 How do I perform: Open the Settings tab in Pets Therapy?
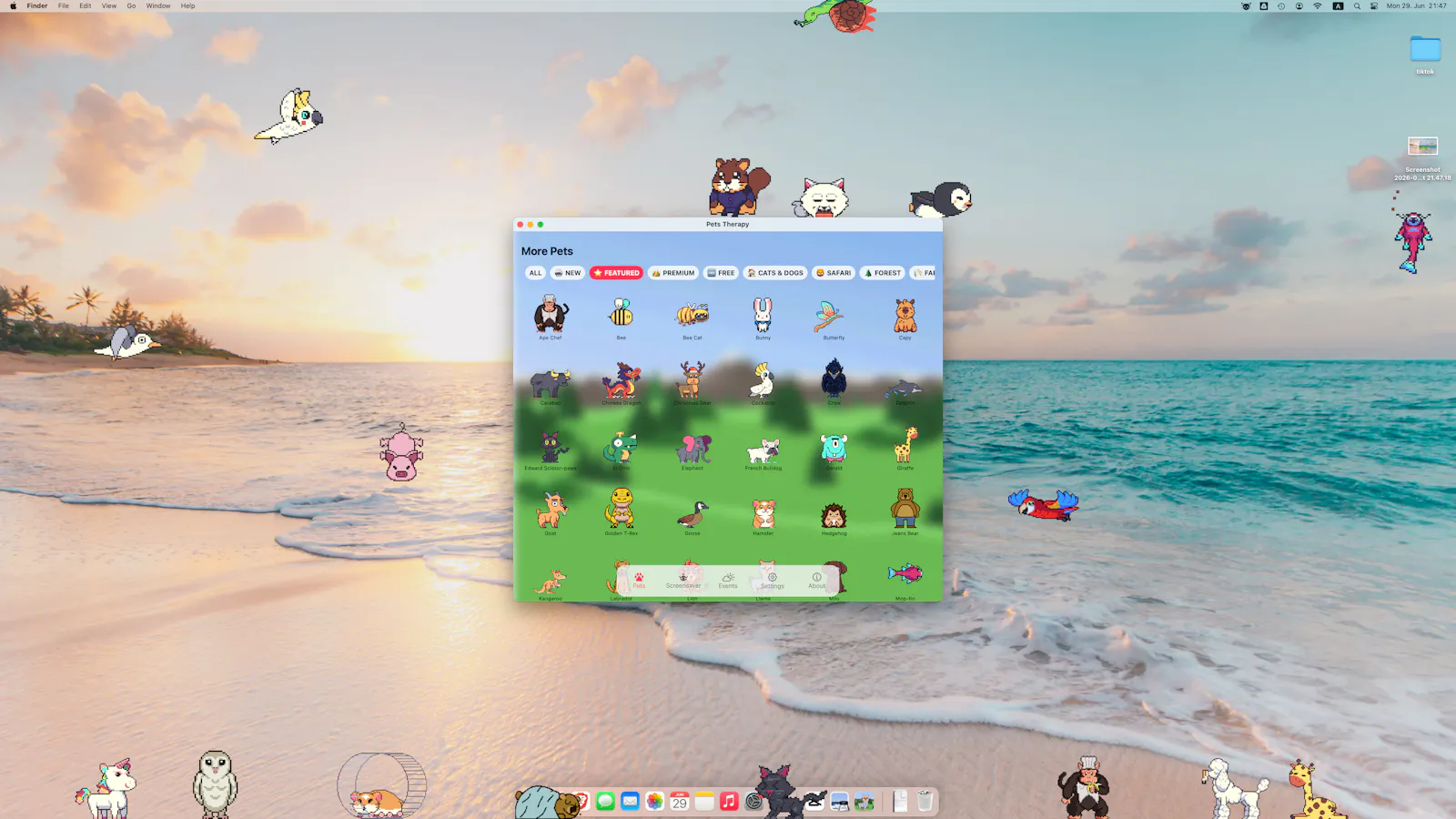[773, 581]
